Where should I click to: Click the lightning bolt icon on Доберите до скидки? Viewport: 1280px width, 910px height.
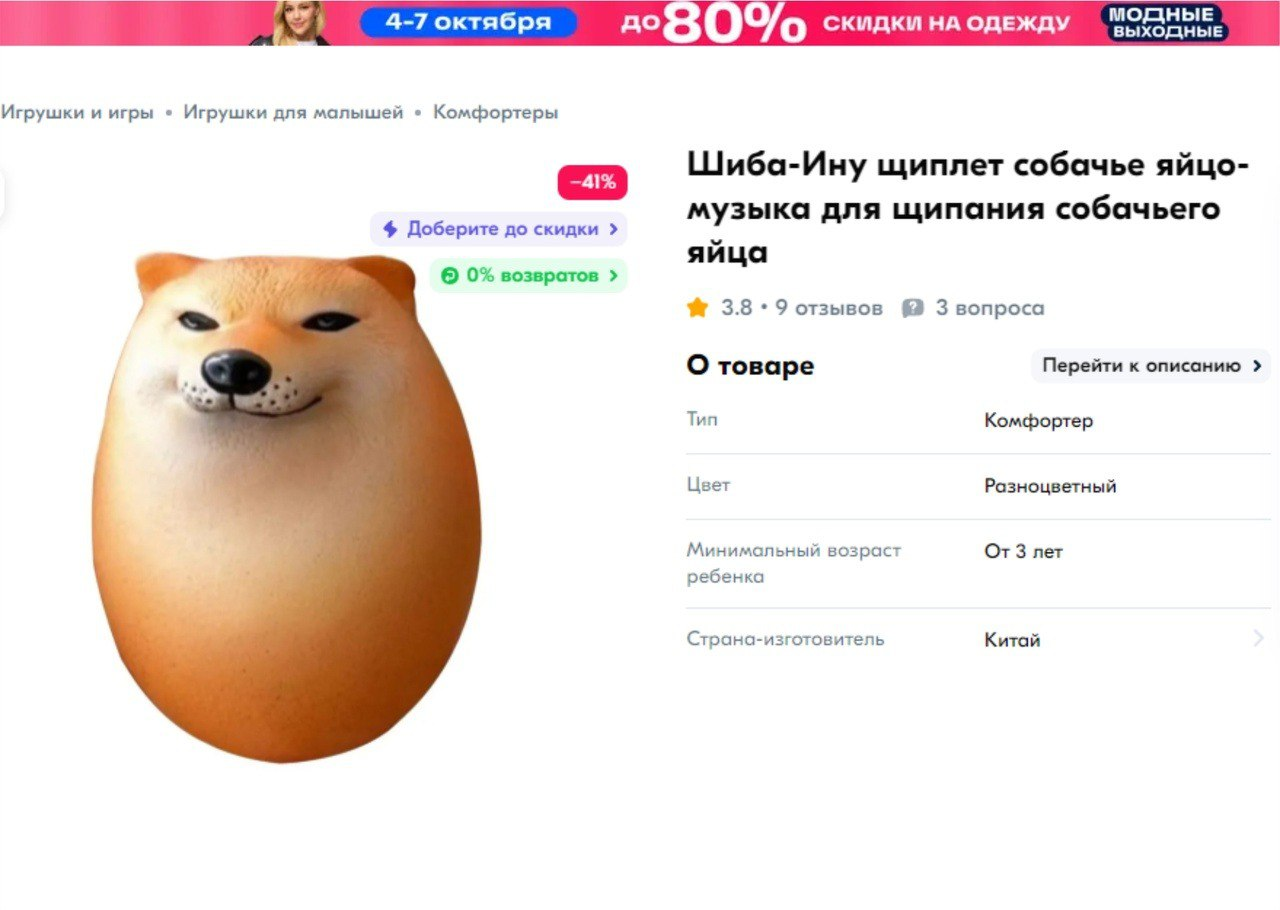coord(390,229)
